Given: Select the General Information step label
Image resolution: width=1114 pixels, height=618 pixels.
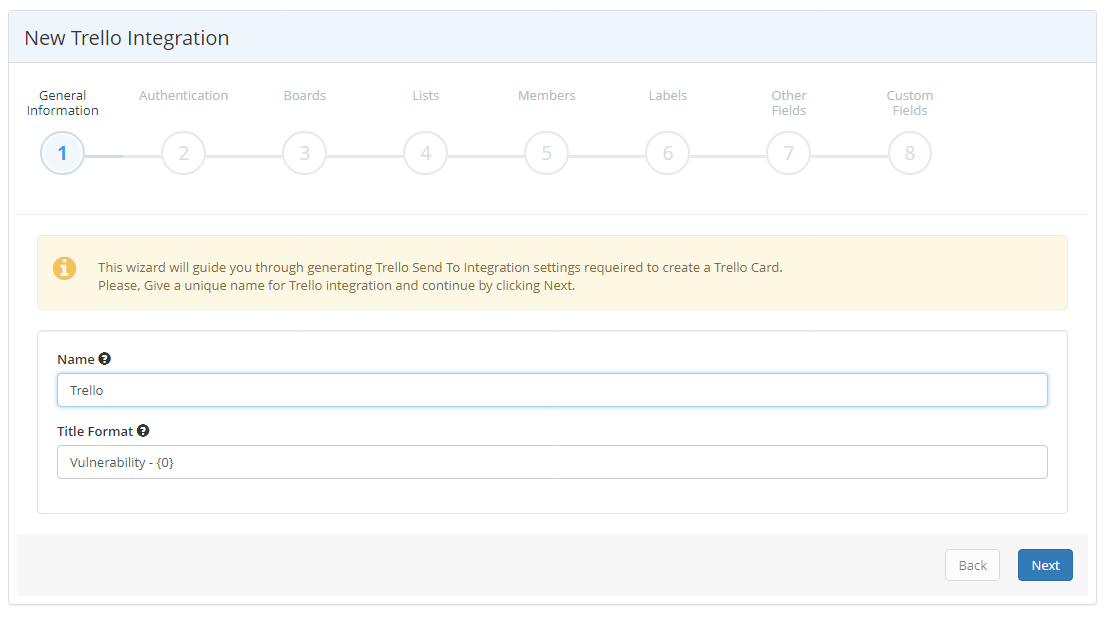Looking at the screenshot, I should 62,102.
